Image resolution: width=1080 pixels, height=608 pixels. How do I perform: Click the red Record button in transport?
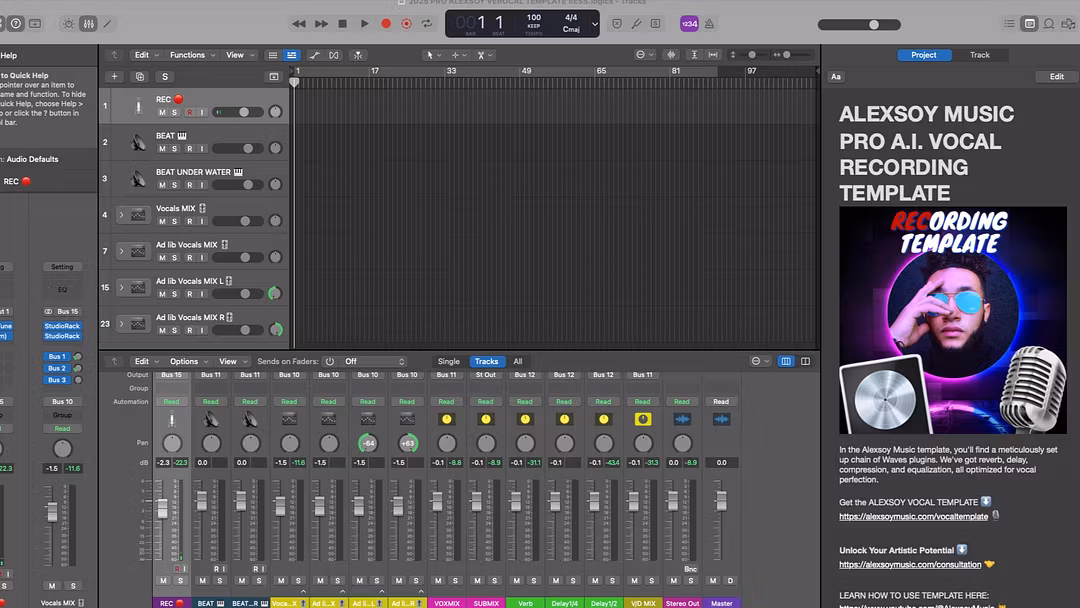[x=386, y=24]
